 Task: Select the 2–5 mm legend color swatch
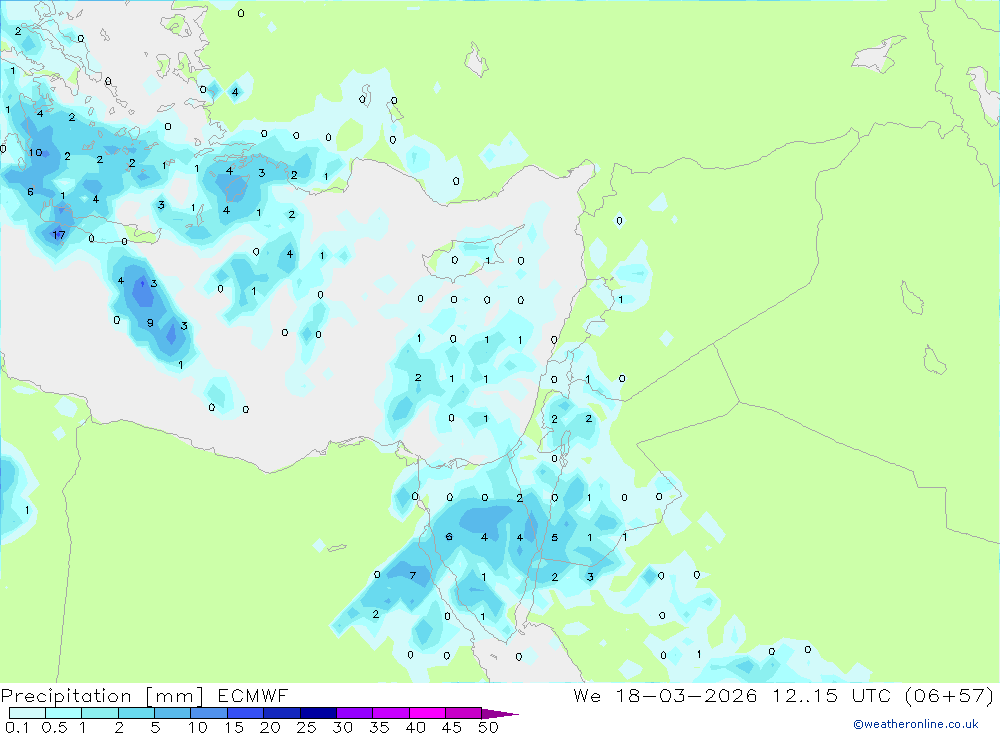coord(136,713)
